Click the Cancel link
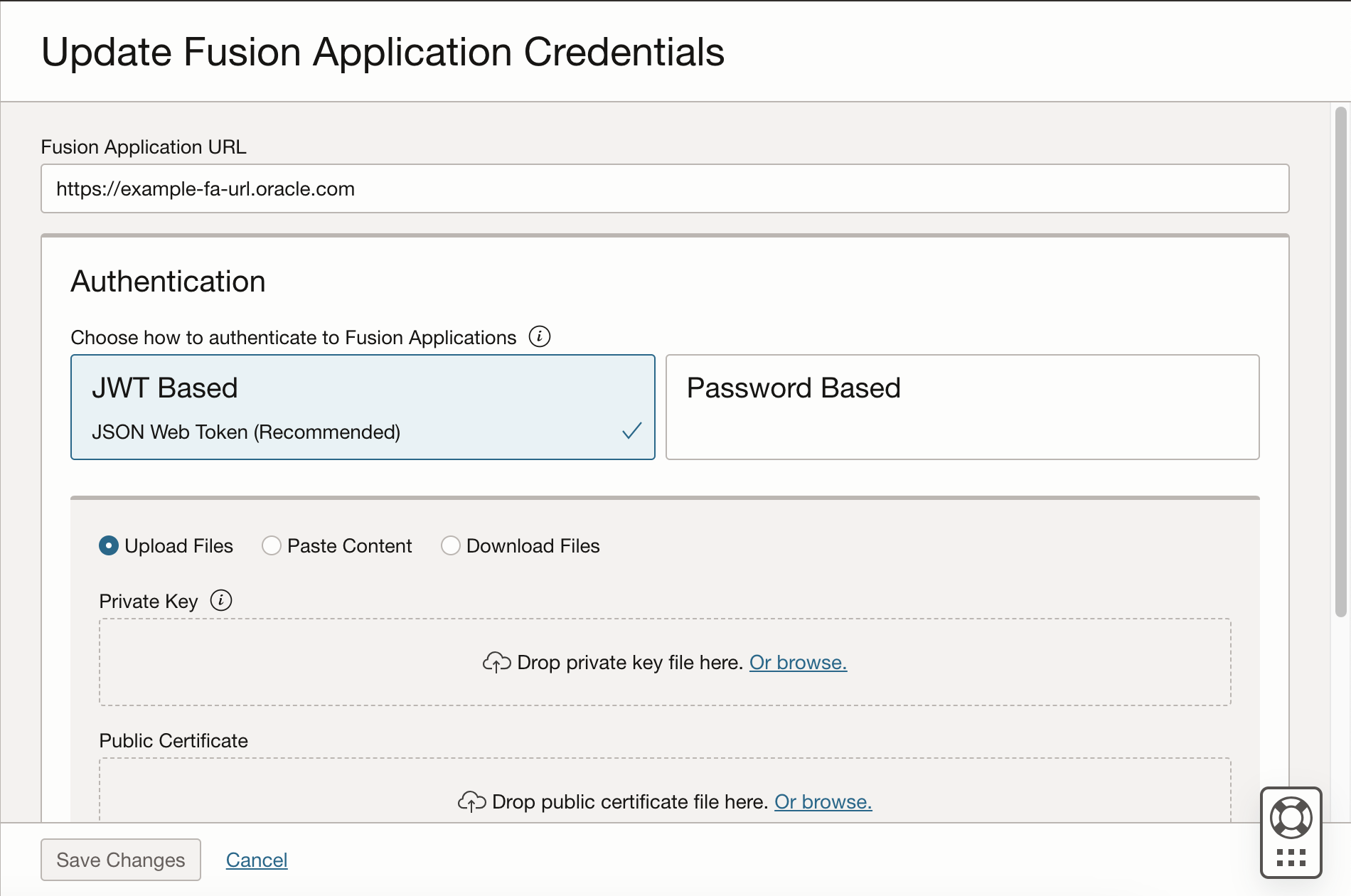 tap(257, 860)
